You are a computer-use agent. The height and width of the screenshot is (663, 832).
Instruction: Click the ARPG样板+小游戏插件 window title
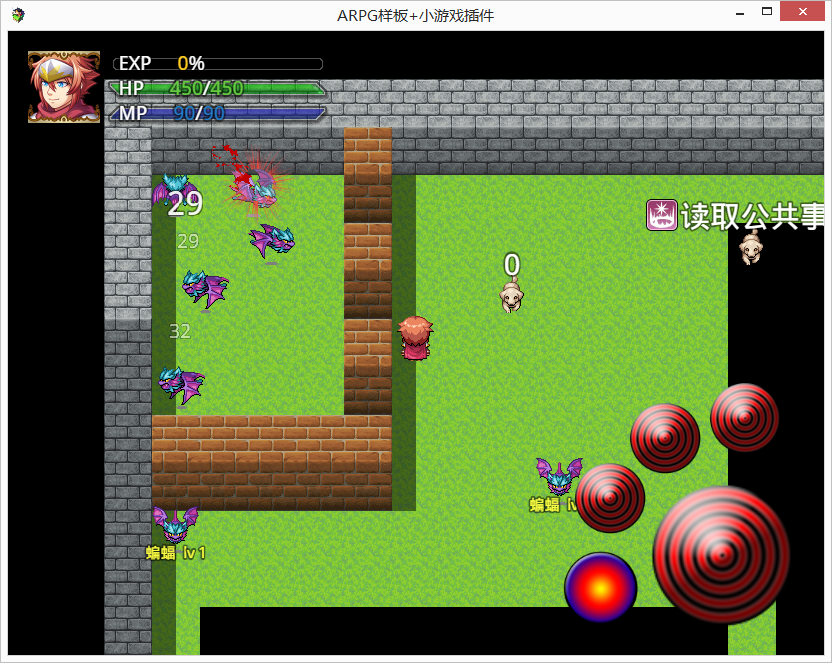point(415,15)
